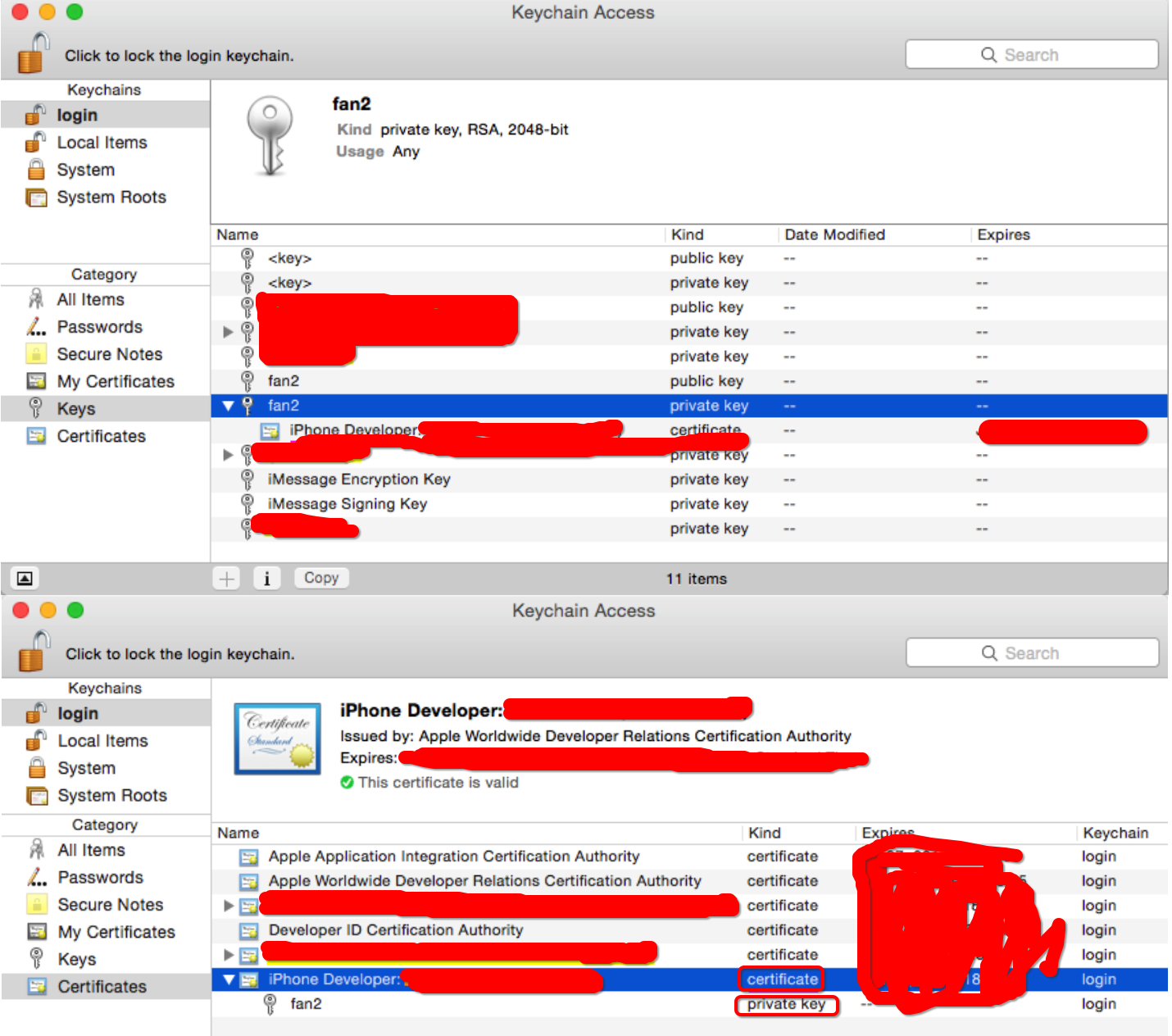Expand the redacted key row below iPhone Developer certificate
The width and height of the screenshot is (1172, 1036).
tap(229, 455)
